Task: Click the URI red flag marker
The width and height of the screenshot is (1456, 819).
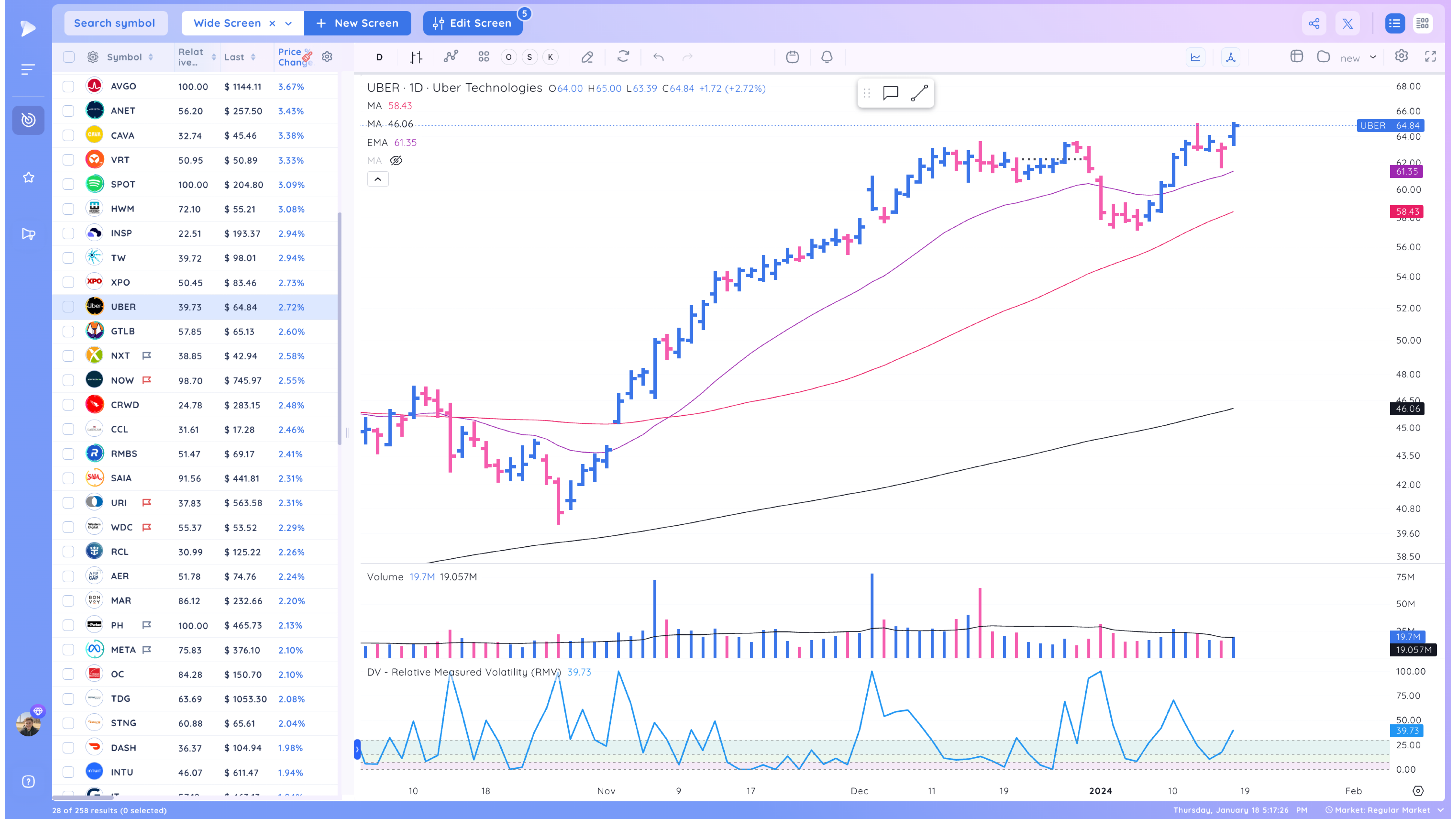Action: 146,503
